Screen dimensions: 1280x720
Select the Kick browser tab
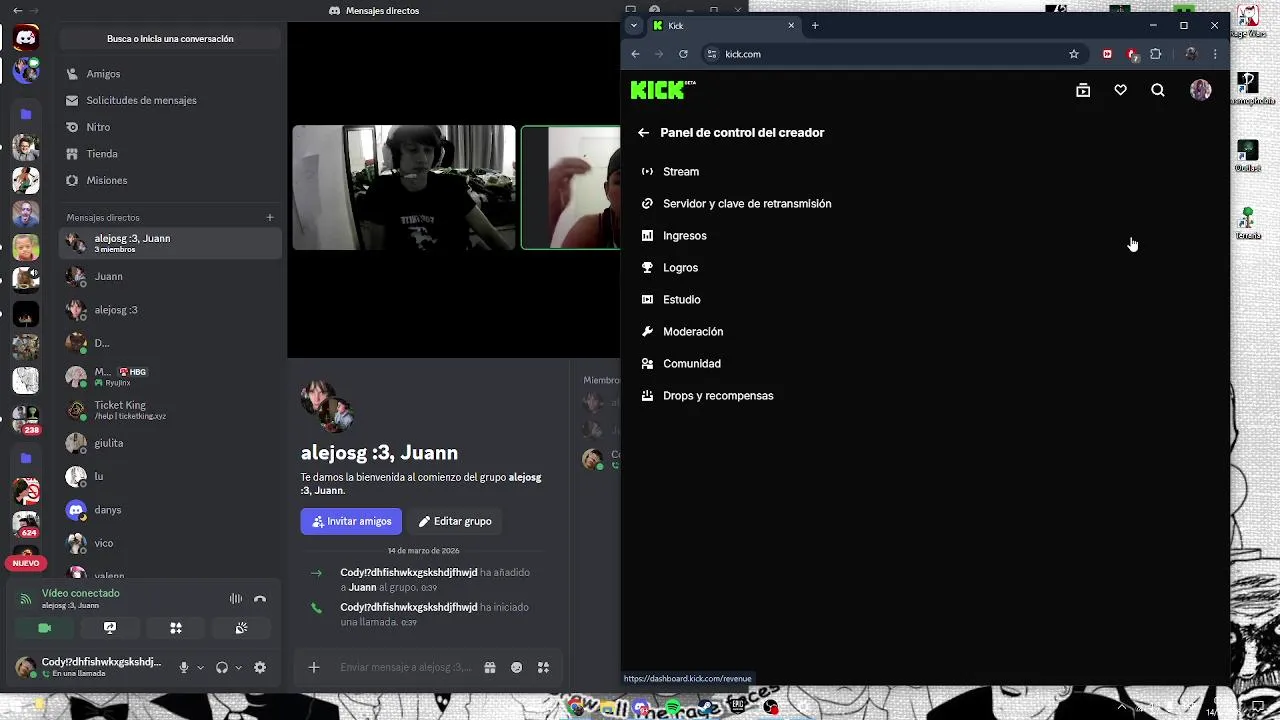[725, 25]
